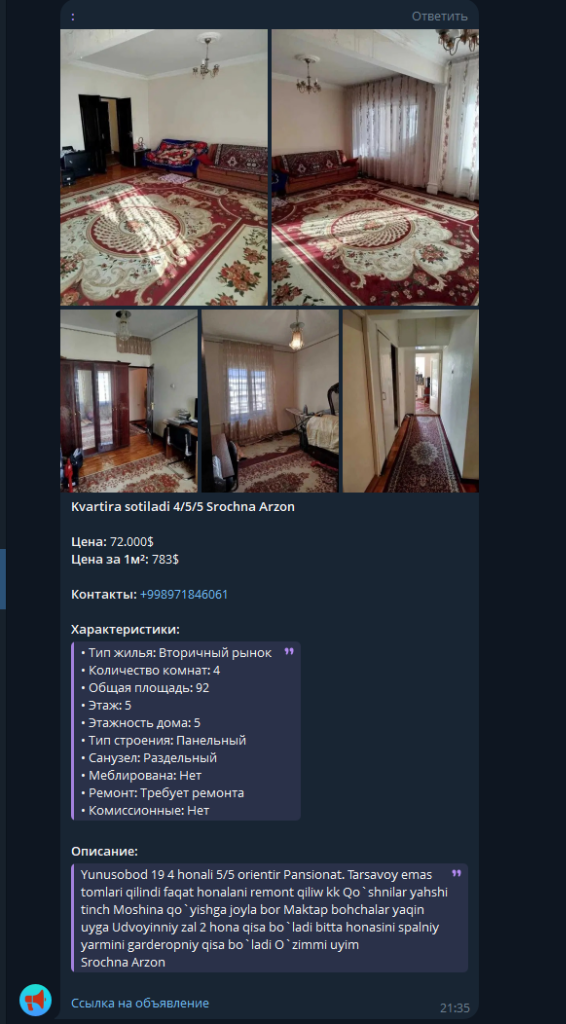Click the Ответить reply button
This screenshot has width=566, height=1024.
click(439, 16)
